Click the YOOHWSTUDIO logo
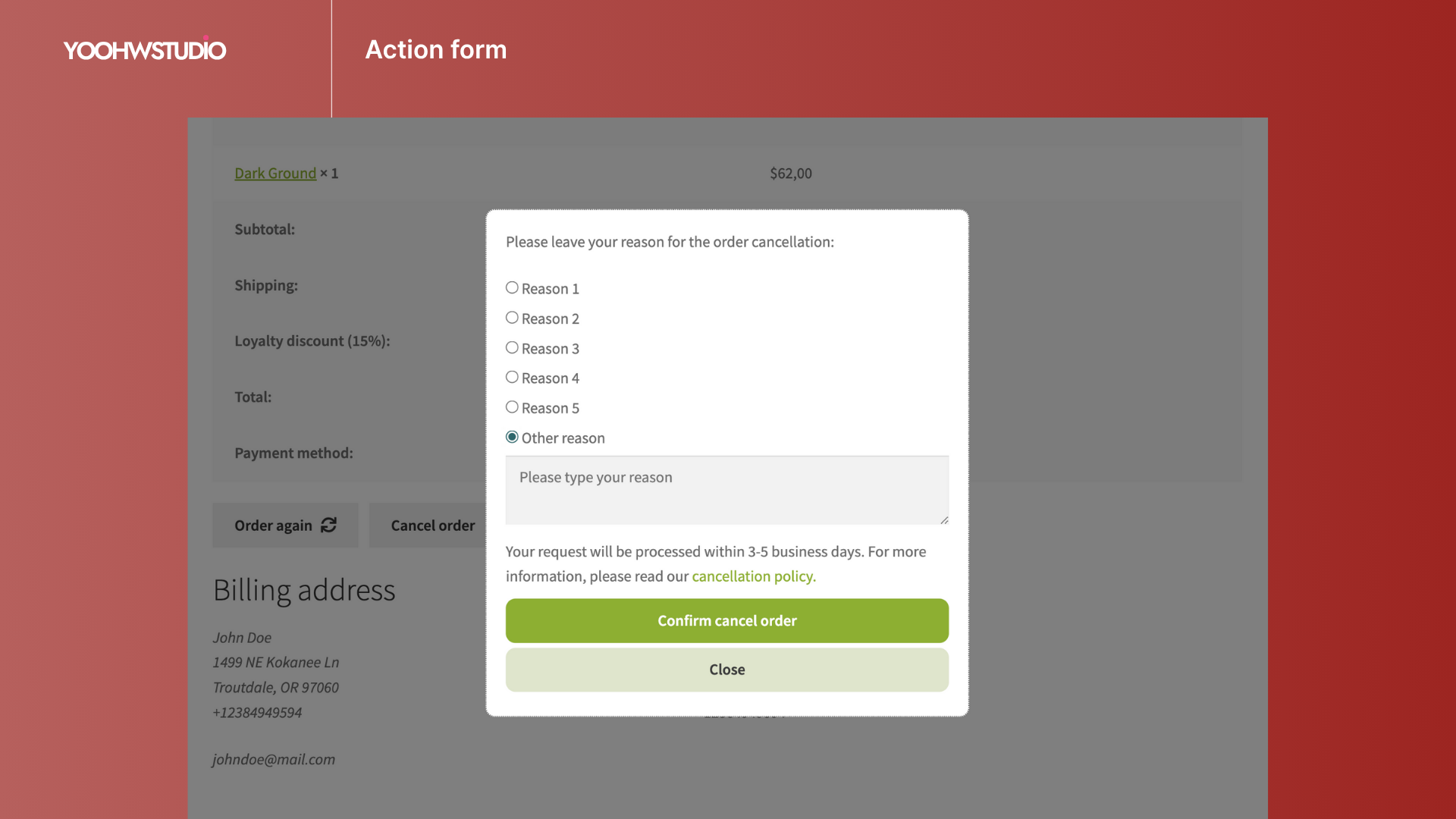This screenshot has width=1456, height=819. [144, 50]
